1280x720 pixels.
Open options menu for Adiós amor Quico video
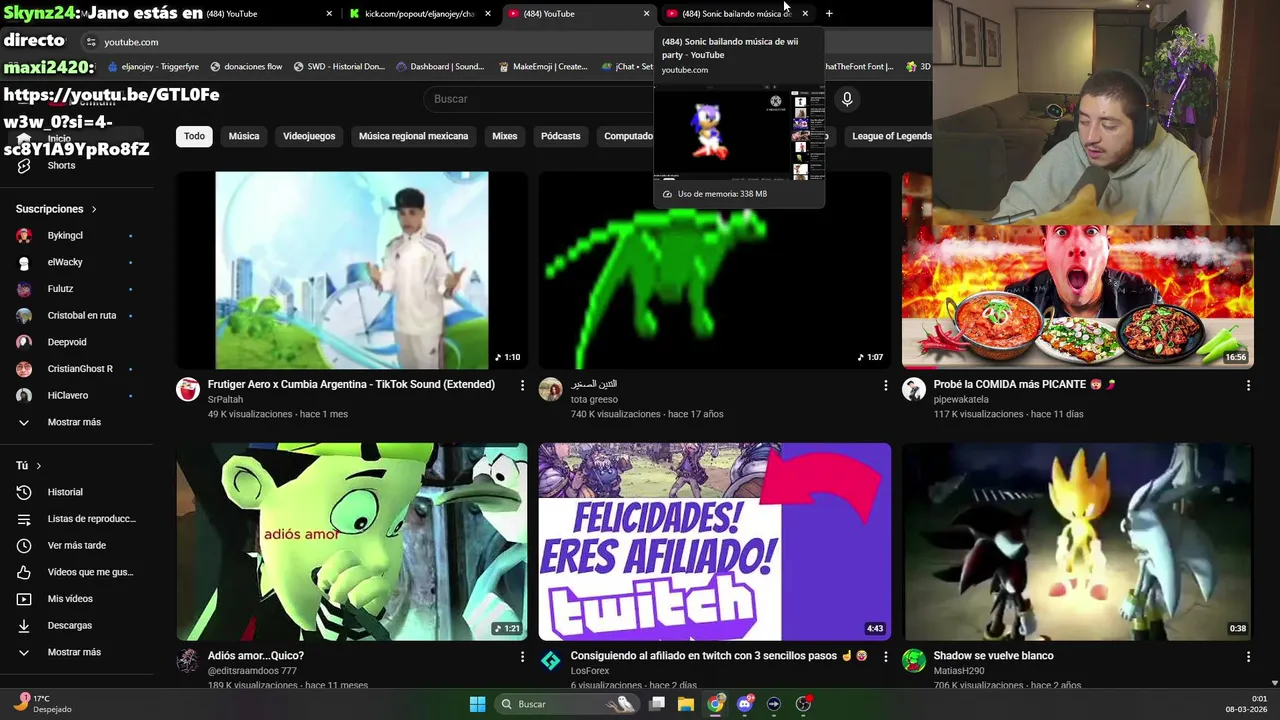[522, 657]
